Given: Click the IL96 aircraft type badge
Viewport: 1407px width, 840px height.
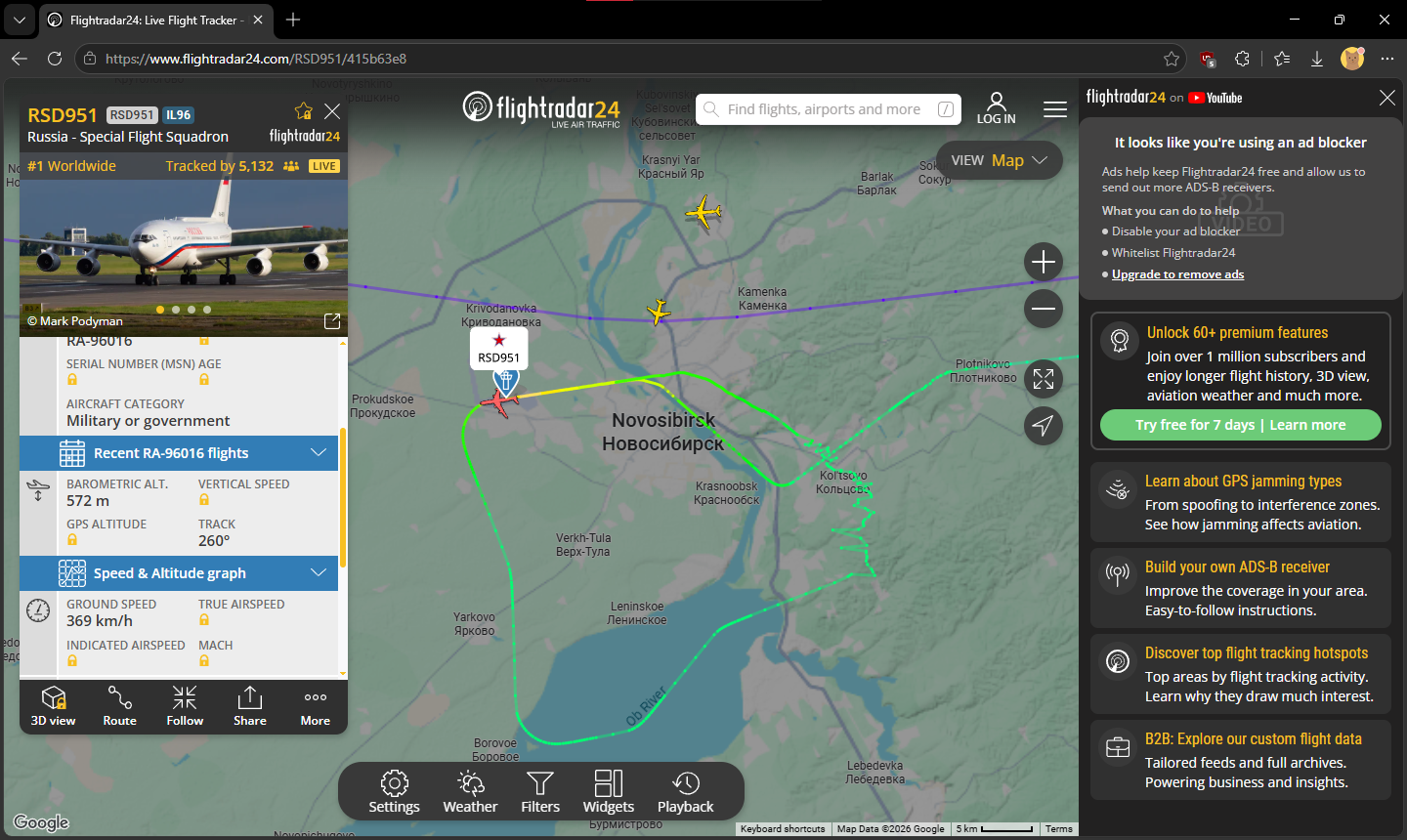Looking at the screenshot, I should pos(178,115).
